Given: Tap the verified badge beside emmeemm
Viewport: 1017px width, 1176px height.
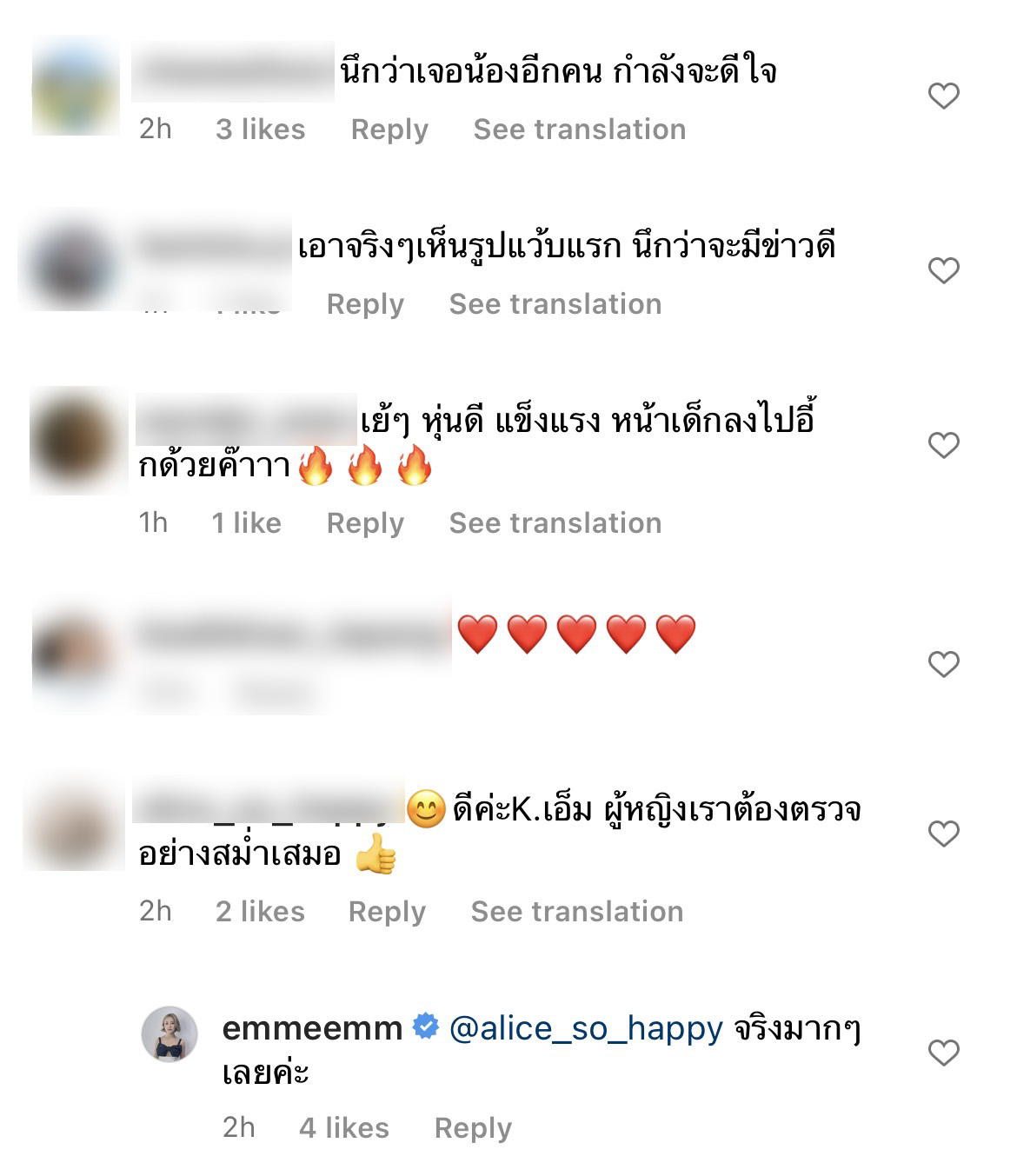Looking at the screenshot, I should tap(425, 1027).
